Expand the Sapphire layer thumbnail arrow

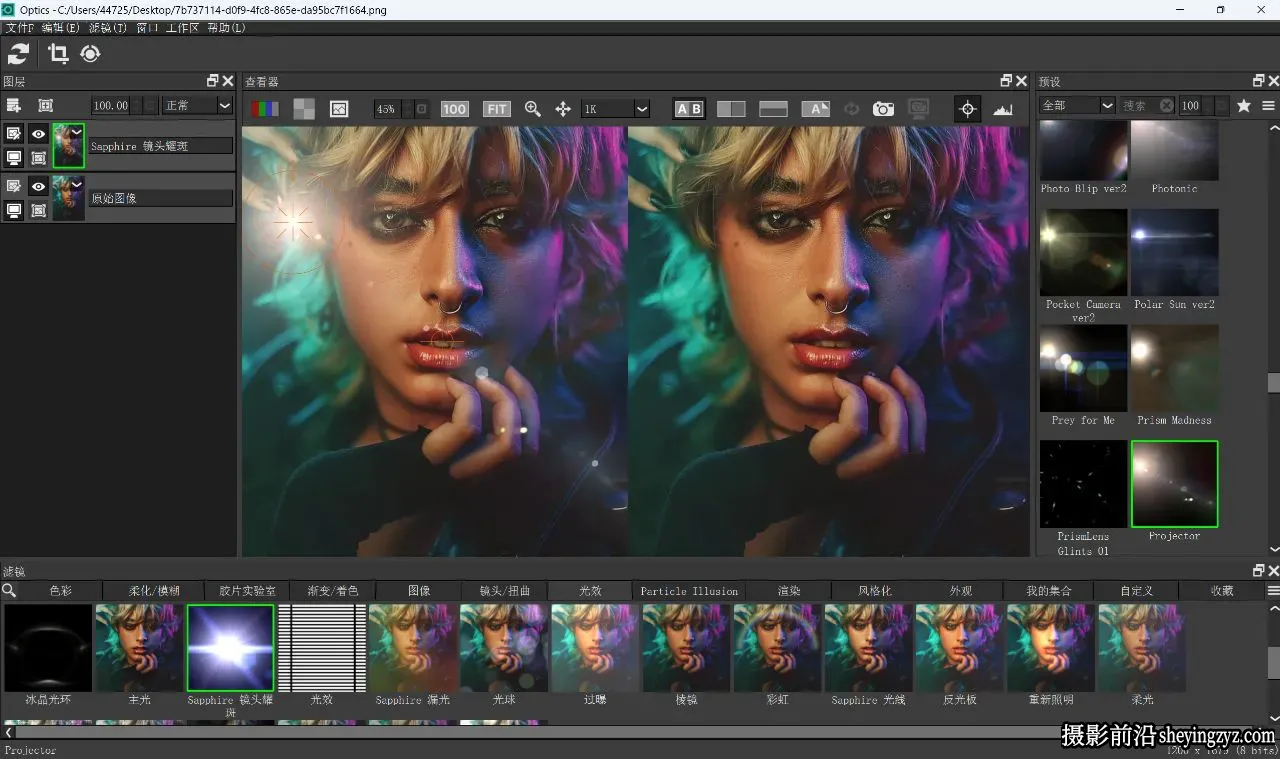[76, 131]
